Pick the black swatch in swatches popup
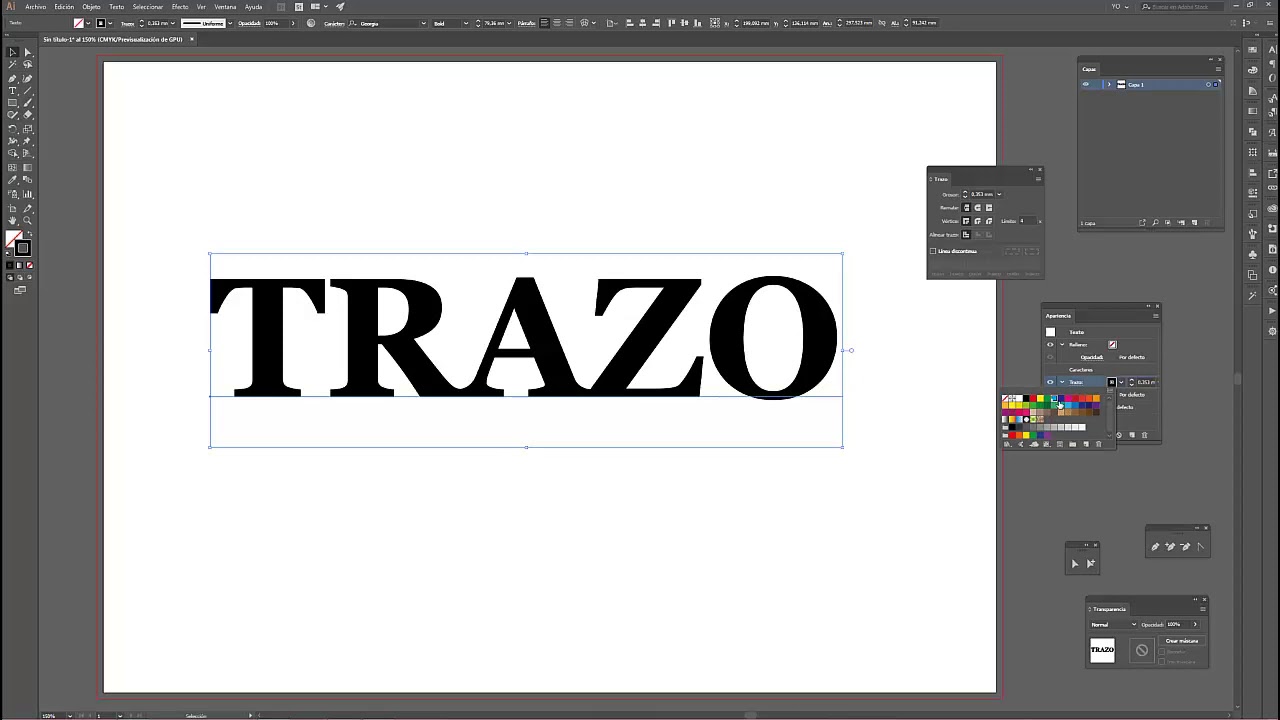The height and width of the screenshot is (720, 1280). [1026, 398]
